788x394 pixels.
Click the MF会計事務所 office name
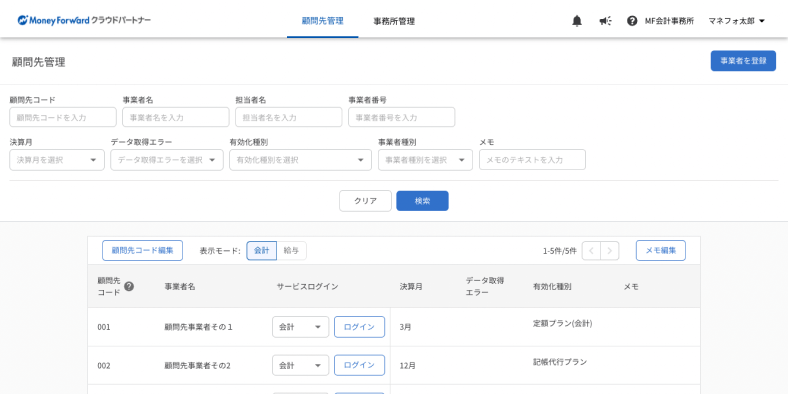tap(669, 21)
